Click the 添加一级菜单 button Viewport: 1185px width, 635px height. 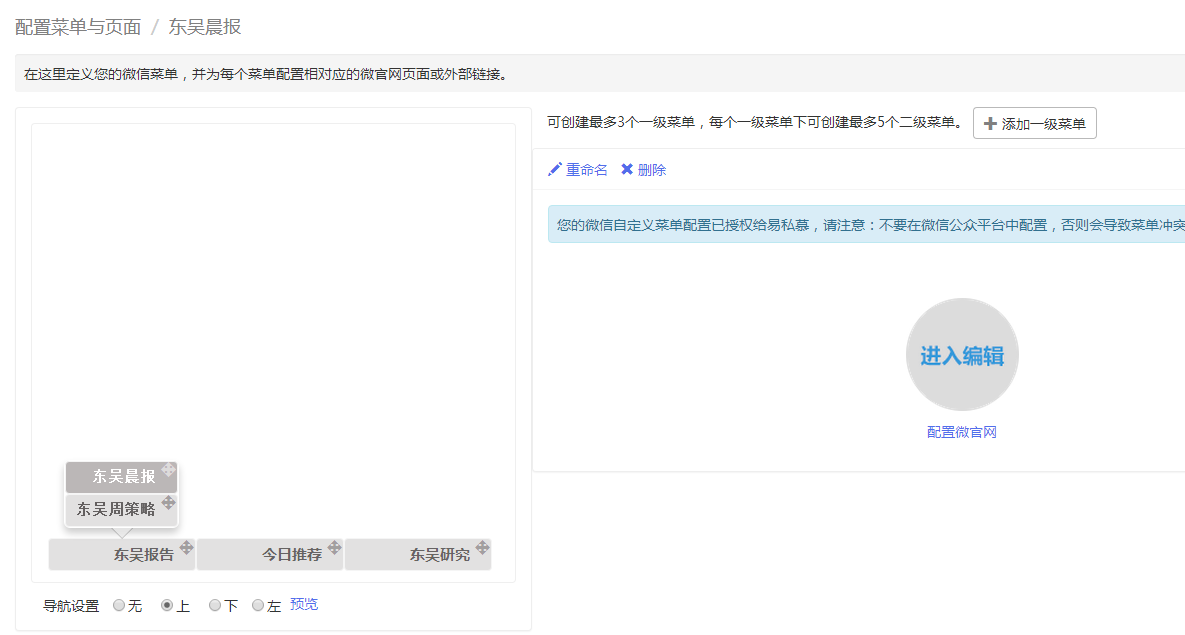pos(1035,123)
